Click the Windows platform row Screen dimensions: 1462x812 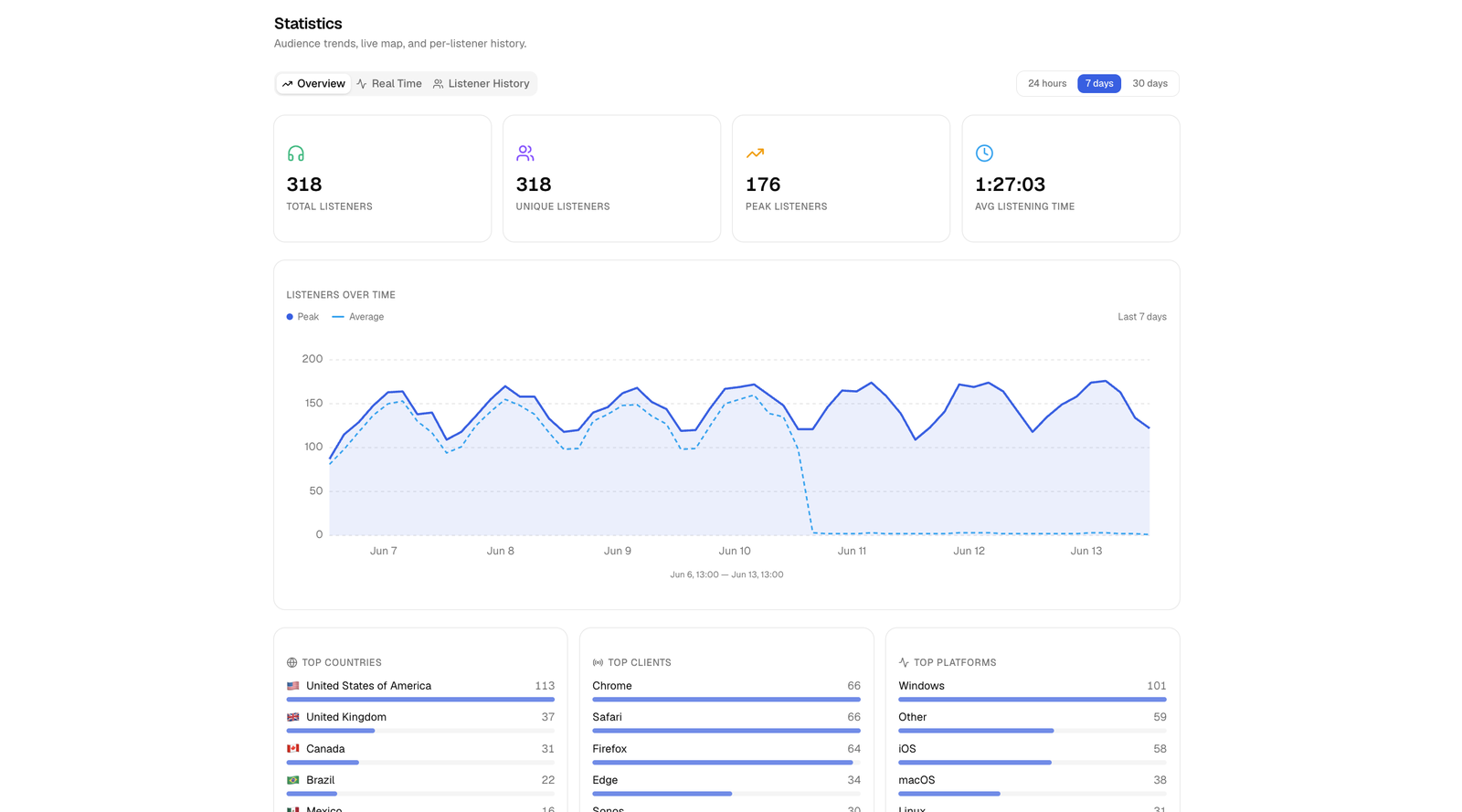[x=1033, y=691]
